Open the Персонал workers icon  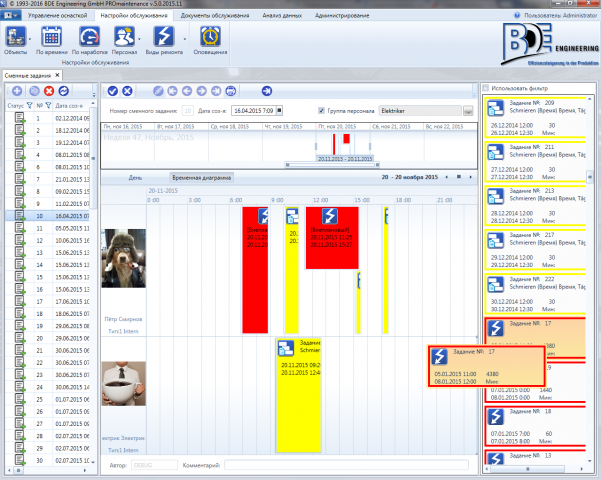(x=124, y=37)
